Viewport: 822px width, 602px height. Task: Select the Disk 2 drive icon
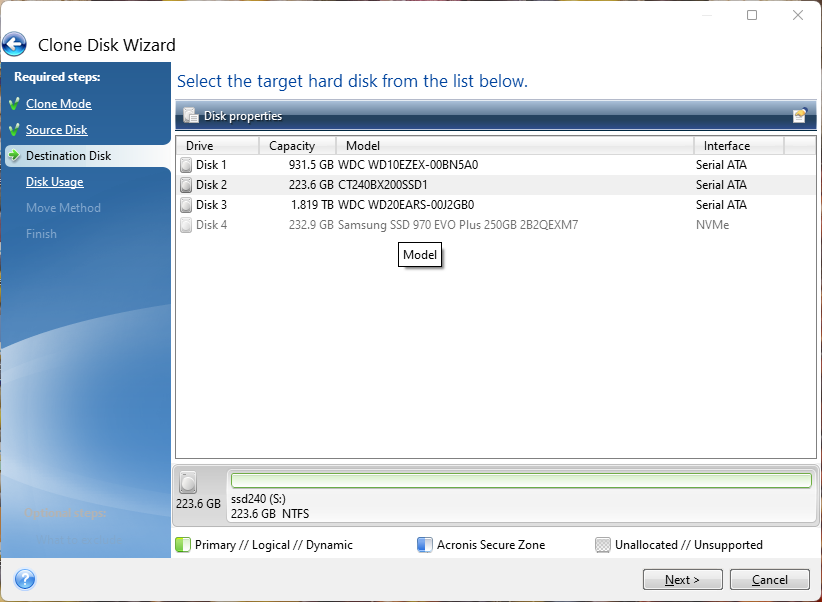[x=186, y=185]
